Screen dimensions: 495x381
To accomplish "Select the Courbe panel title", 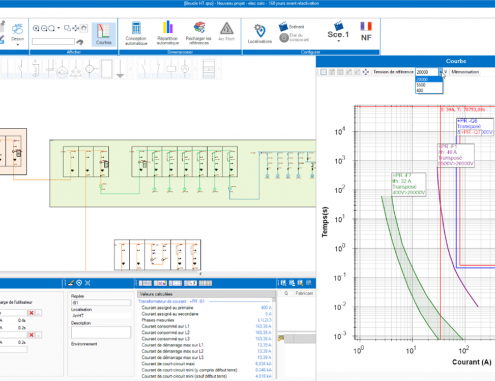I will coord(456,61).
